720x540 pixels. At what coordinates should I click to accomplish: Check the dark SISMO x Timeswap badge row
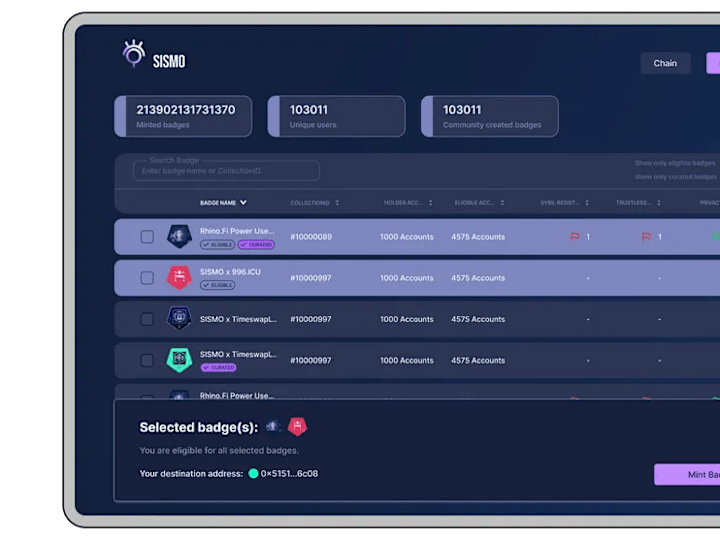click(147, 319)
